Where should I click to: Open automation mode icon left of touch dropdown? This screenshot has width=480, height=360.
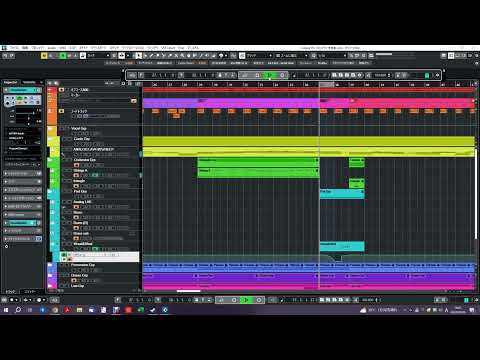pos(83,56)
